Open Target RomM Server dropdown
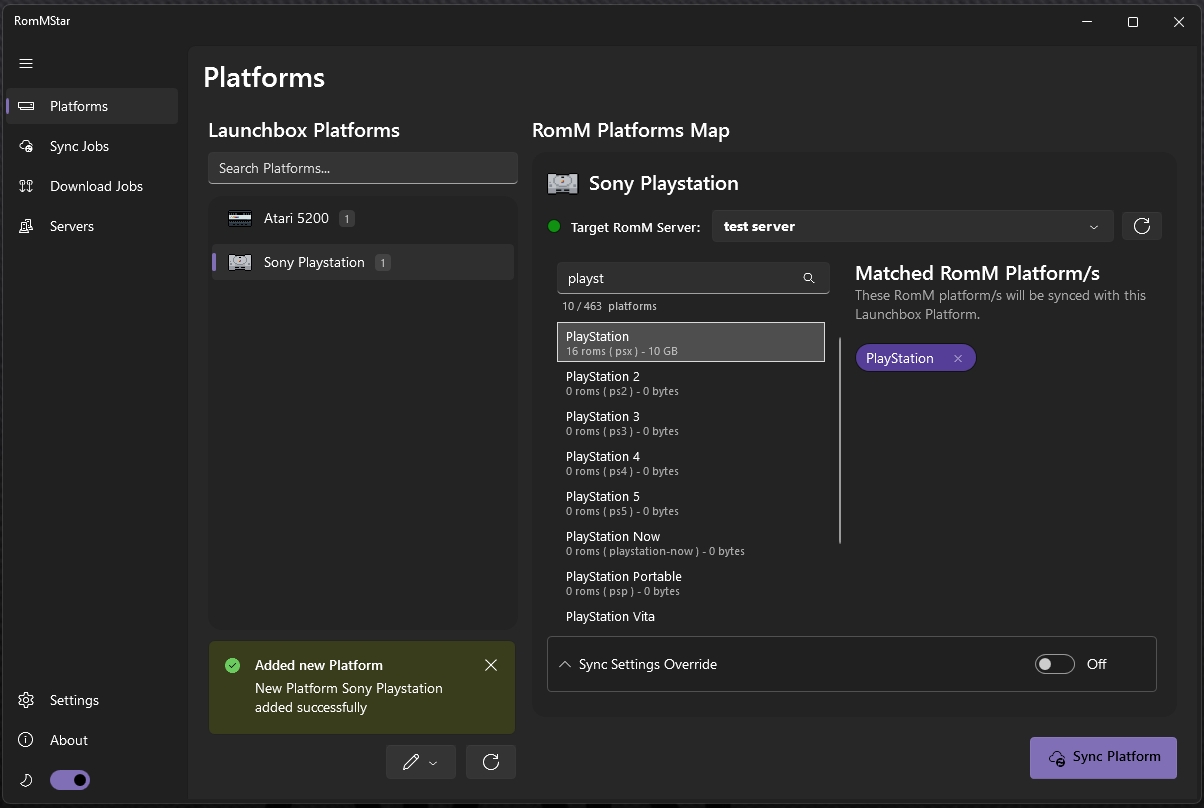1204x808 pixels. click(913, 226)
